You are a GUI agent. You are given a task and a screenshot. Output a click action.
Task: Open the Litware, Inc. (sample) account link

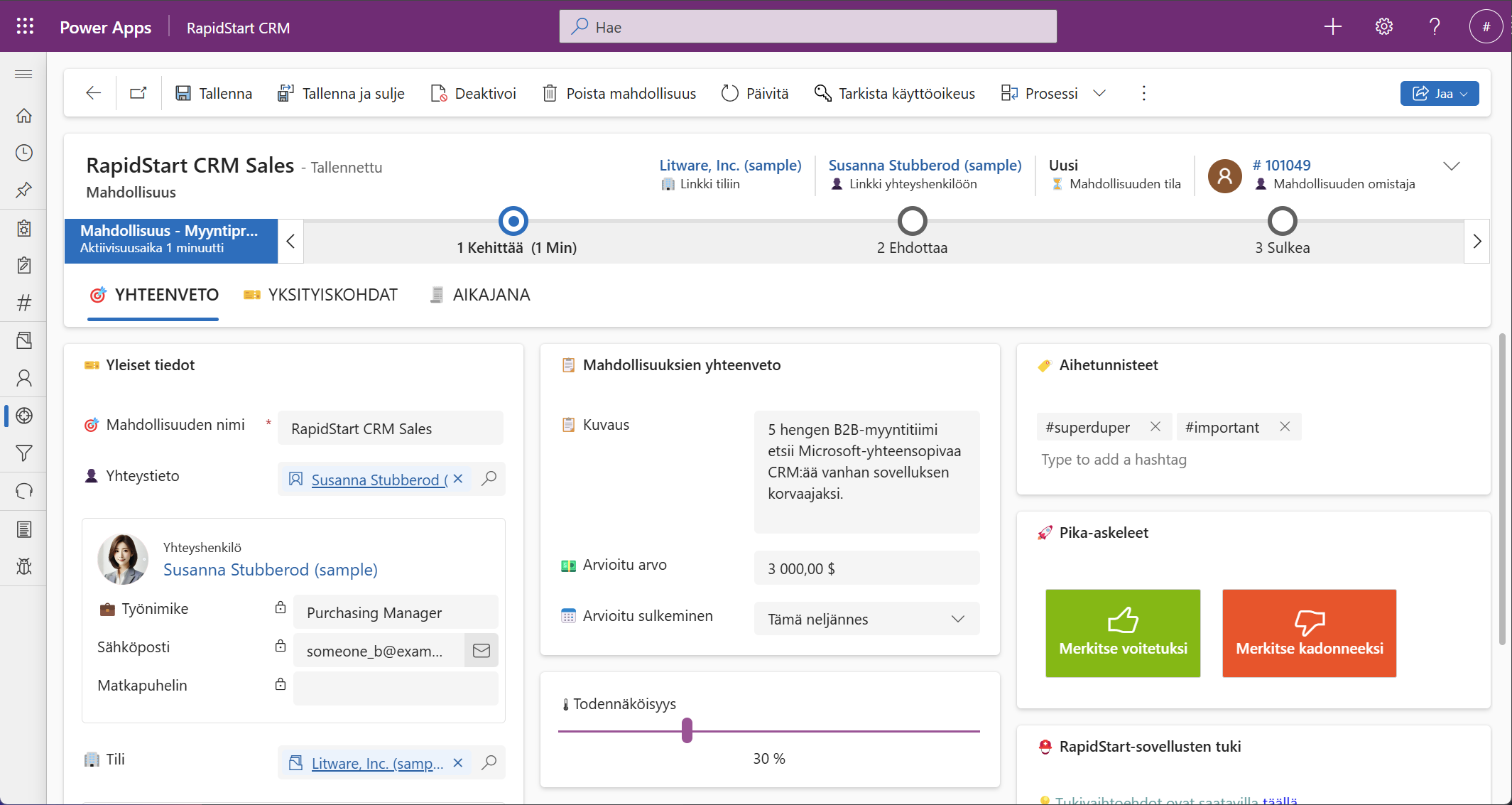729,164
